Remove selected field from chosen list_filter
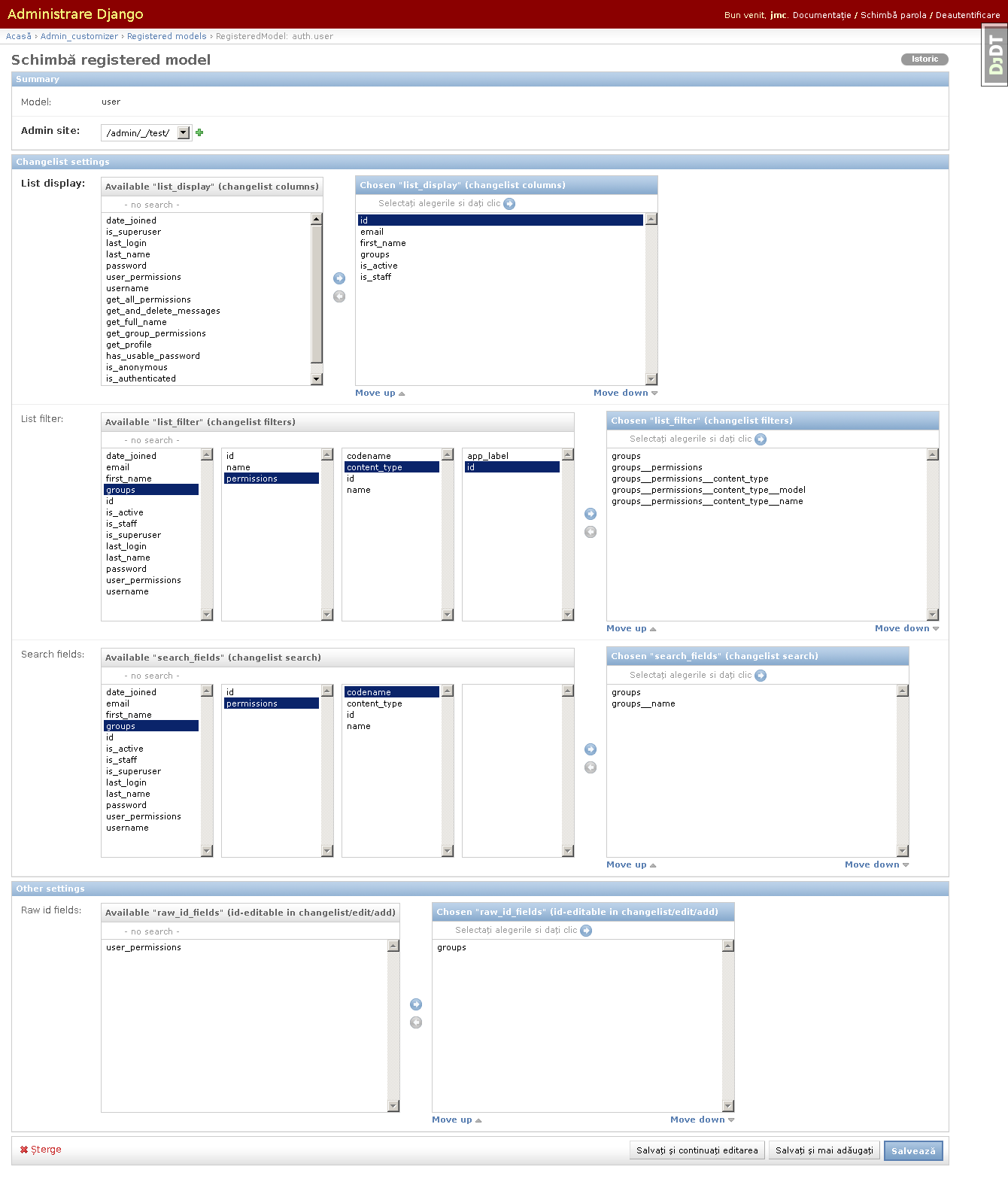This screenshot has width=1008, height=1191. tap(591, 532)
